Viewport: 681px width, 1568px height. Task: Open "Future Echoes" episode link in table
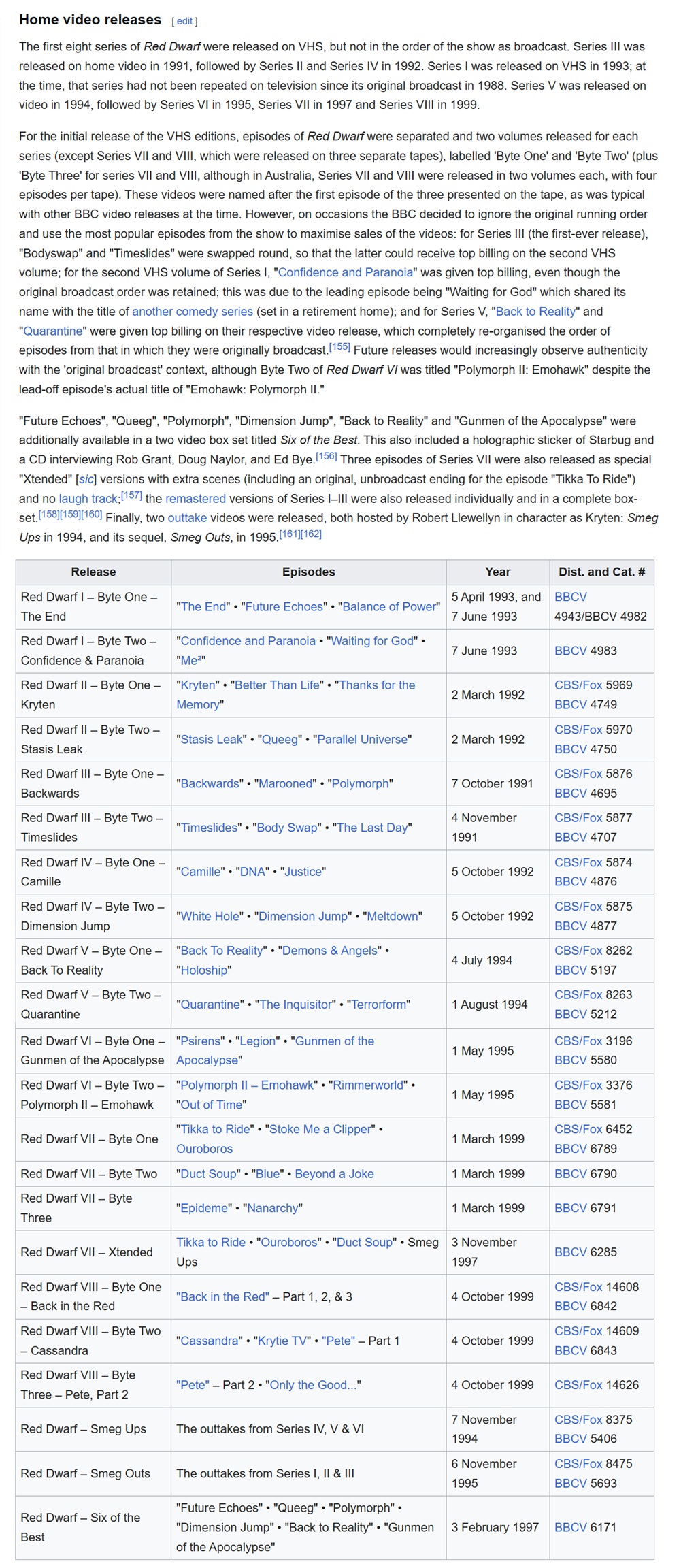coord(284,607)
